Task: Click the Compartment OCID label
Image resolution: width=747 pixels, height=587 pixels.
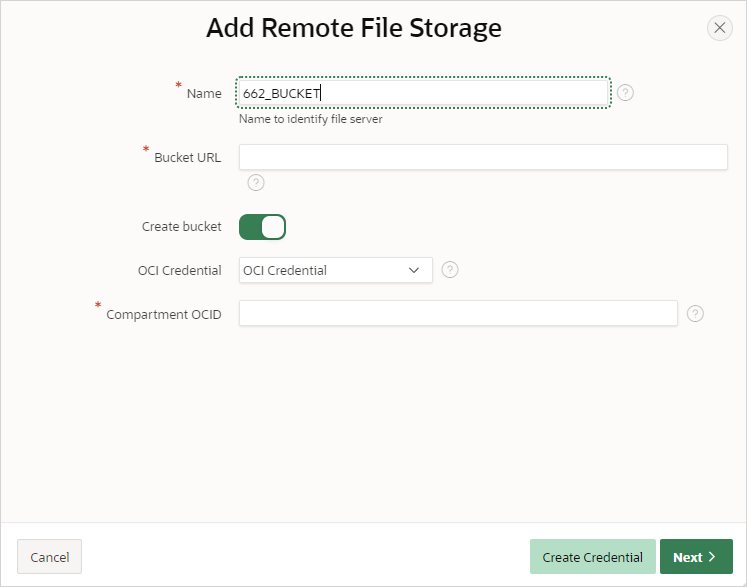Action: [x=164, y=314]
